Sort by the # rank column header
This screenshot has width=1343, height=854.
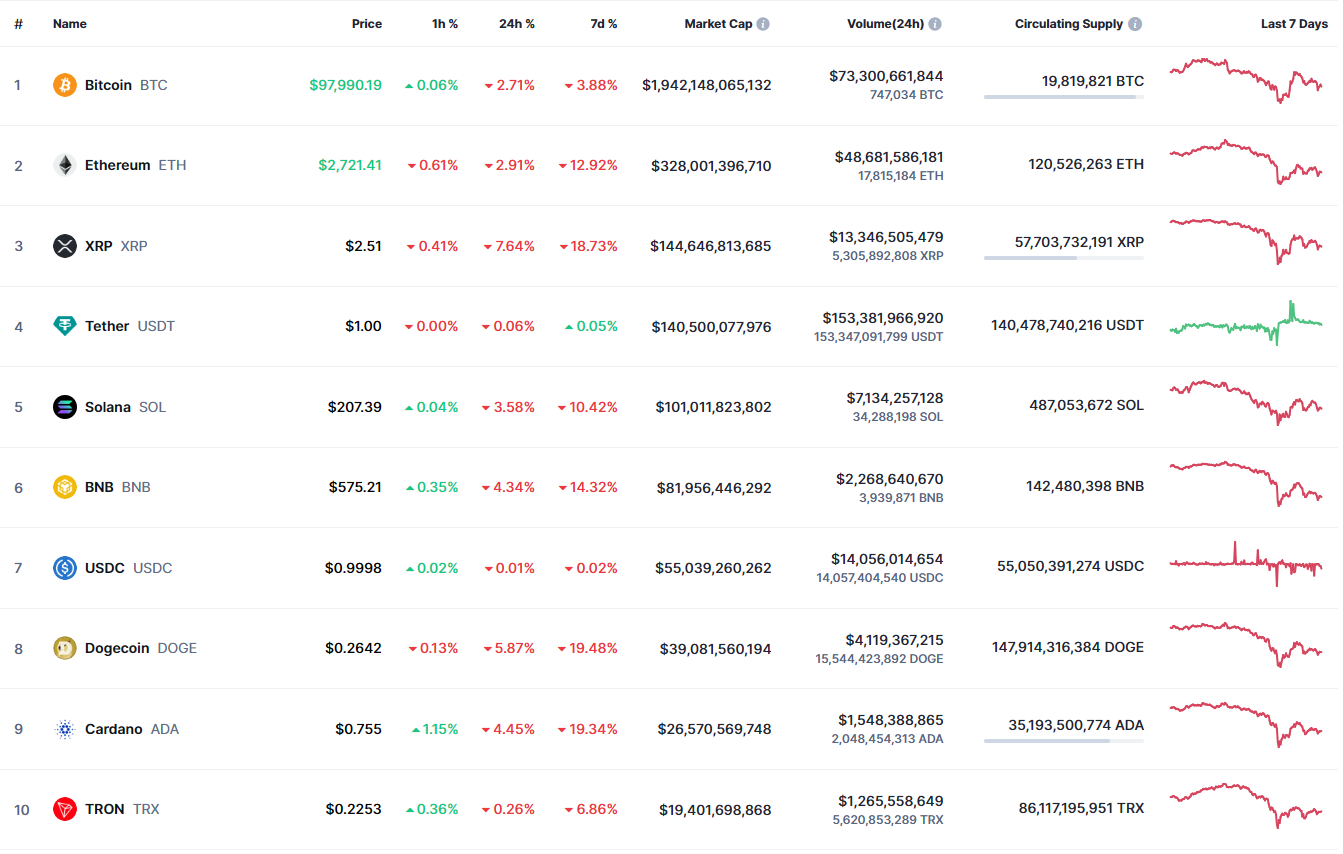pos(18,24)
